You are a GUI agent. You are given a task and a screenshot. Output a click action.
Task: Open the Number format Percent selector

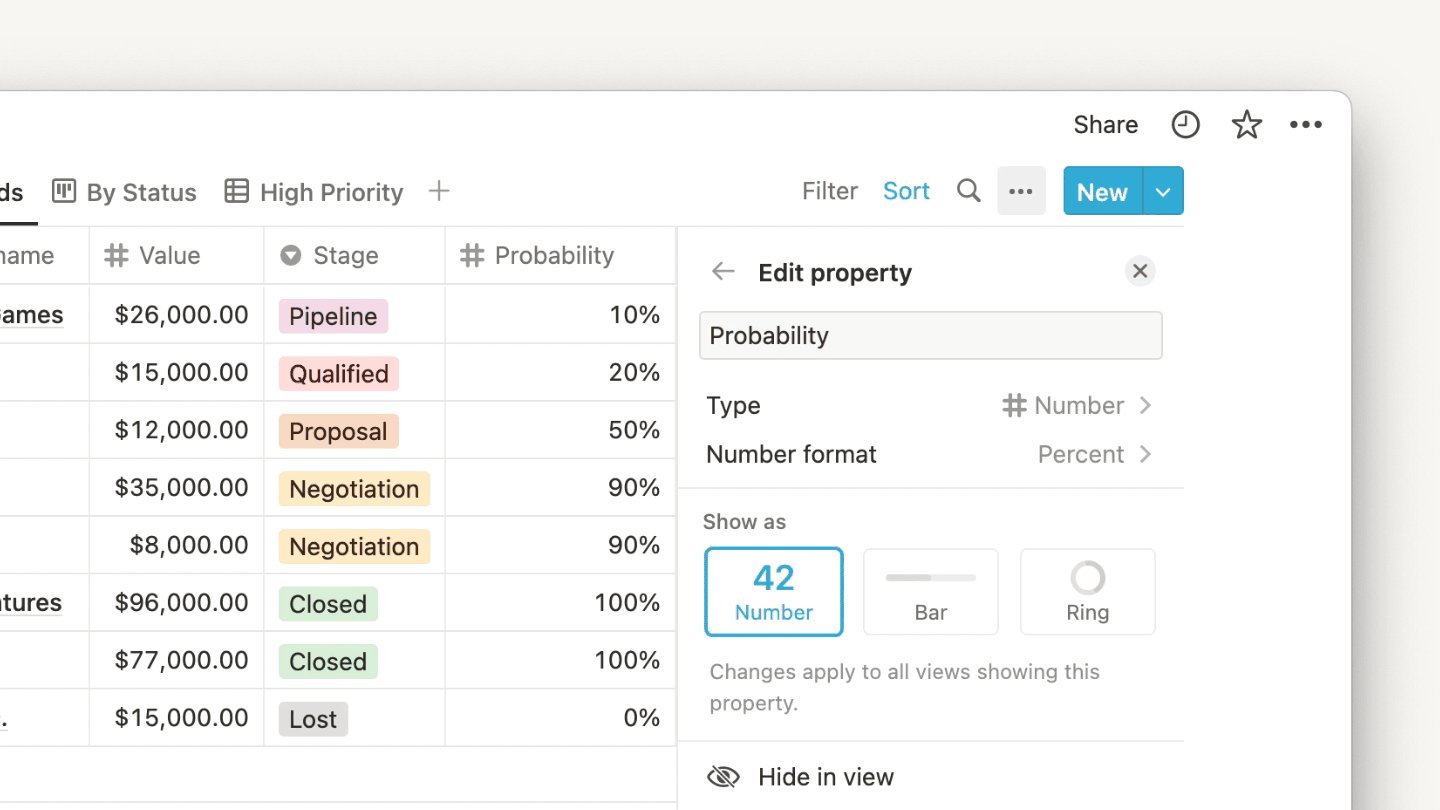point(1094,454)
